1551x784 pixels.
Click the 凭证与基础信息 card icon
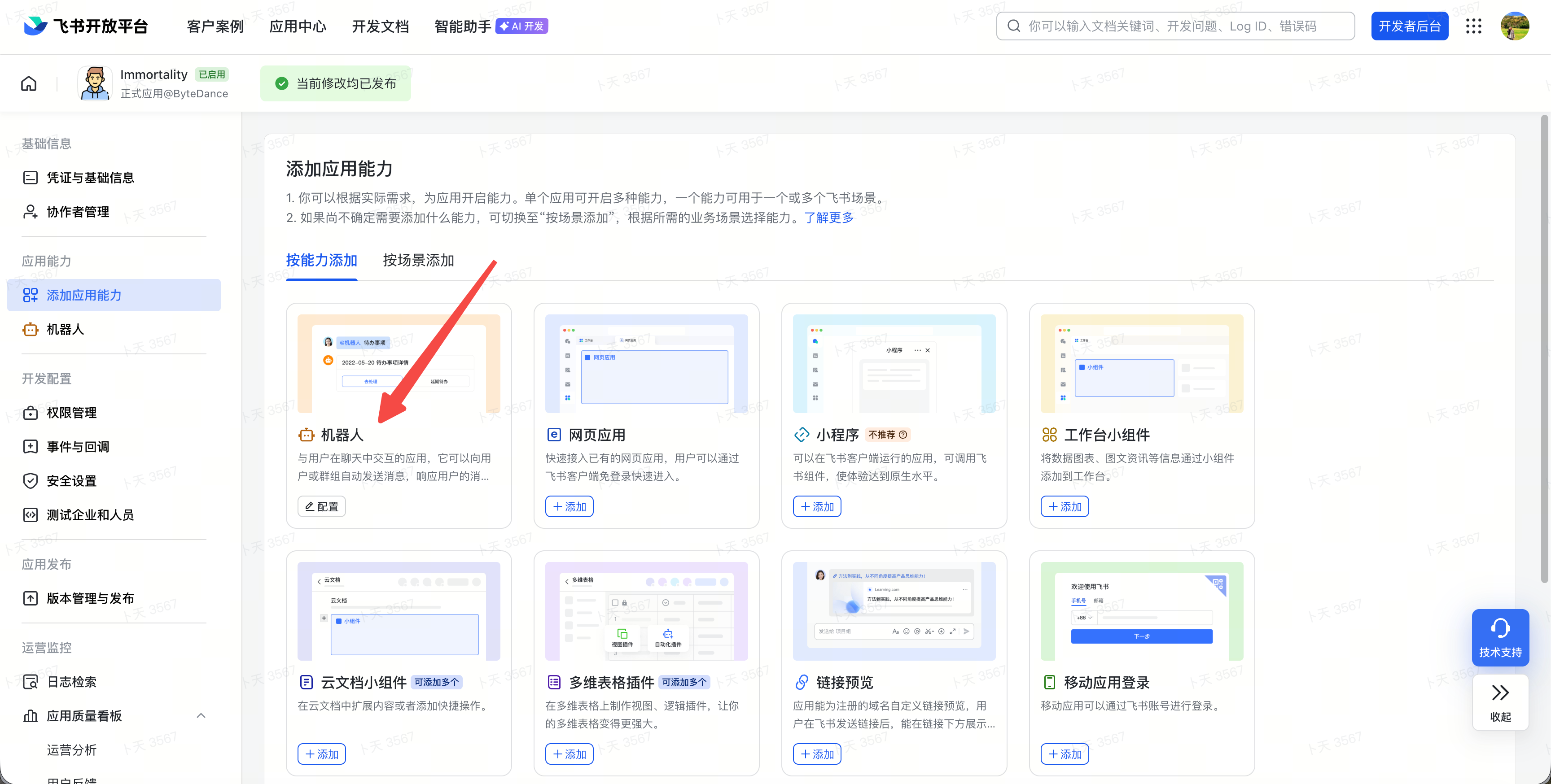point(30,178)
